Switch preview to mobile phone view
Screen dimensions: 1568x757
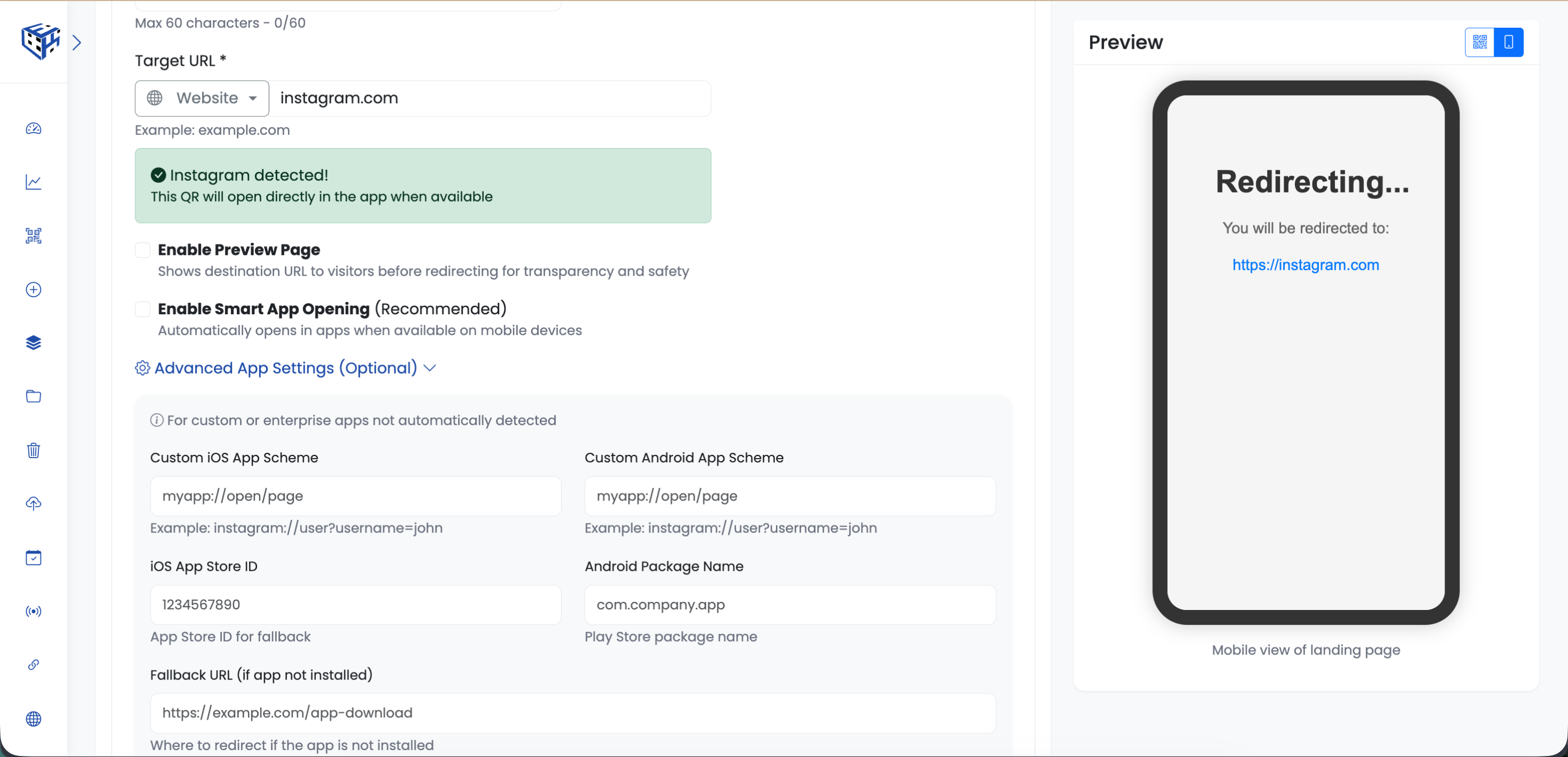click(1508, 42)
